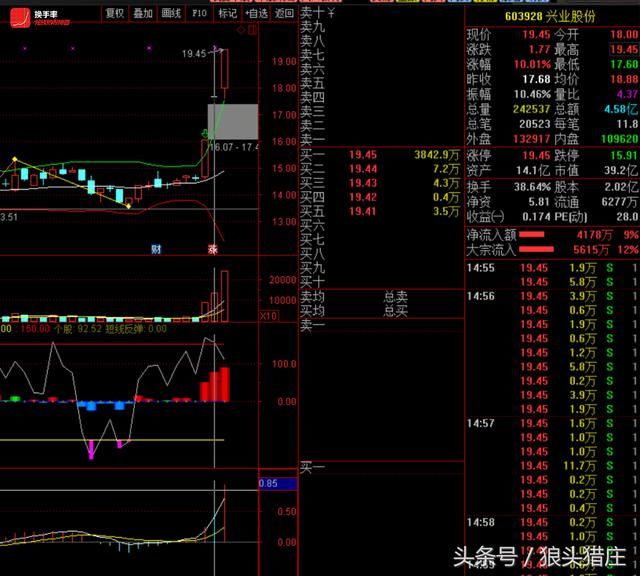Image resolution: width=640 pixels, height=576 pixels.
Task: Open the F10 company info
Action: 199,14
